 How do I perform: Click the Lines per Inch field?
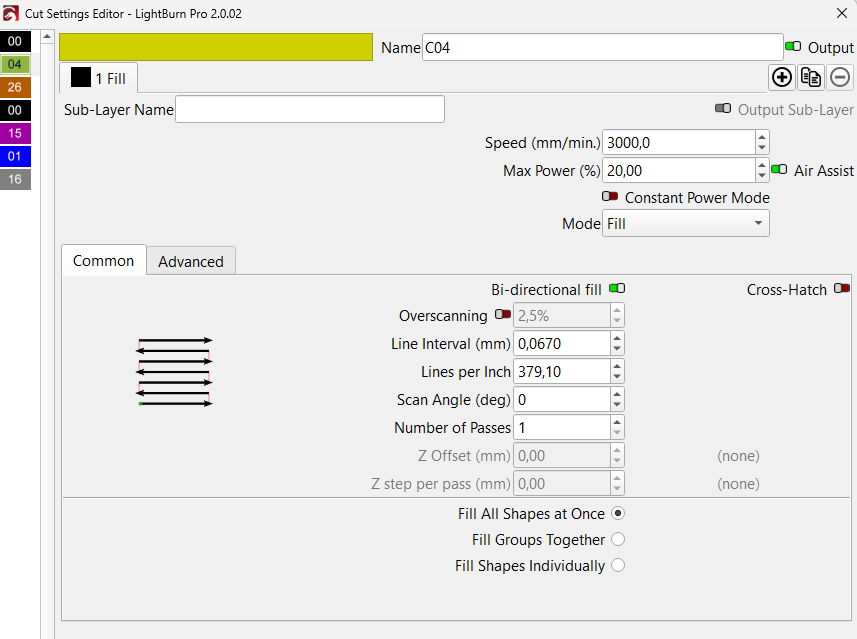pos(561,372)
